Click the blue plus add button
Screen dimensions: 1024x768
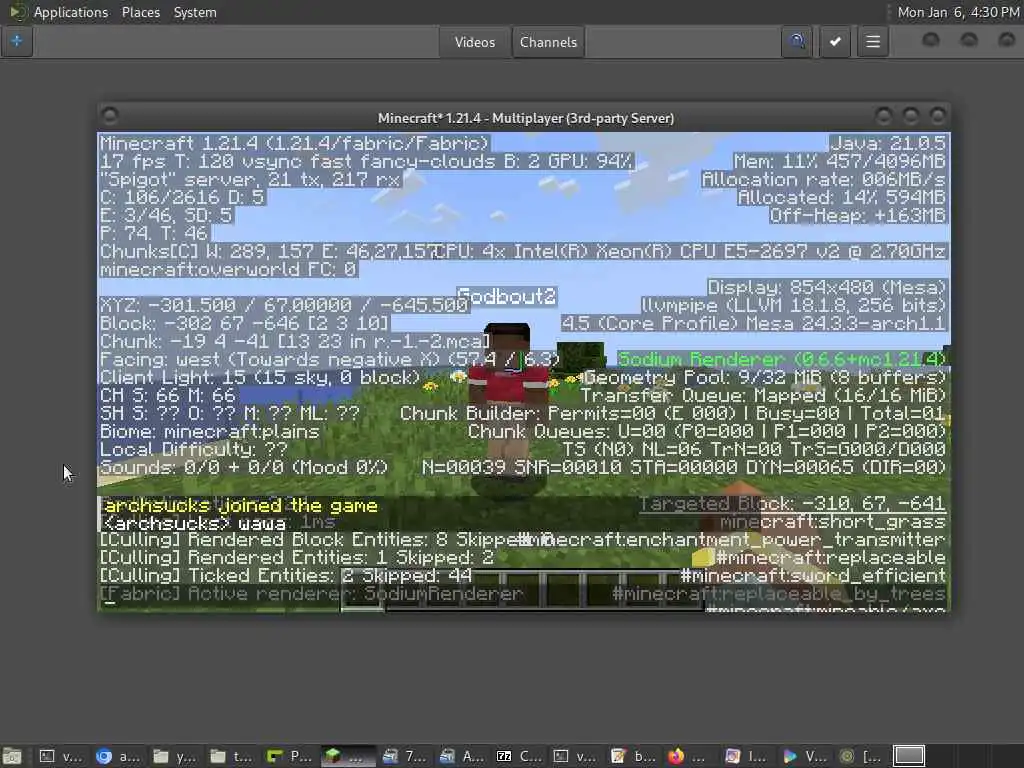pos(17,41)
